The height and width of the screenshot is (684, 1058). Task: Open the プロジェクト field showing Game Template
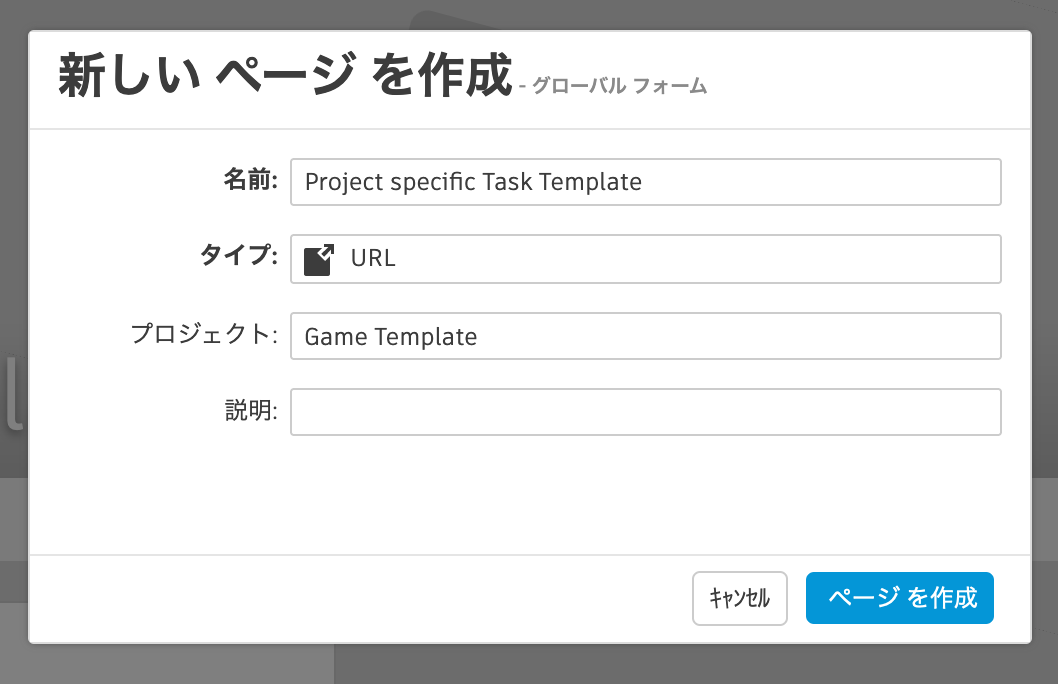coord(645,336)
